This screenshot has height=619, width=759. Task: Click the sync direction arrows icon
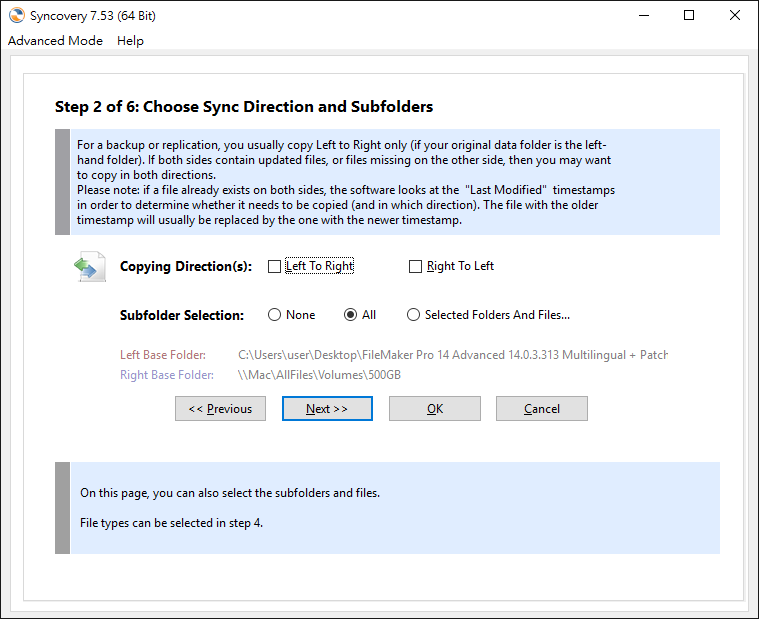tap(90, 267)
